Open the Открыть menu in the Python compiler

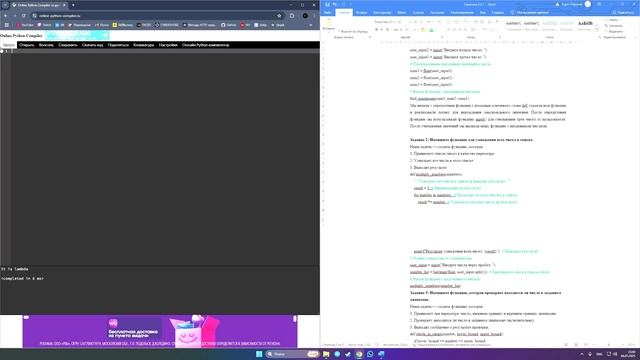click(x=27, y=45)
